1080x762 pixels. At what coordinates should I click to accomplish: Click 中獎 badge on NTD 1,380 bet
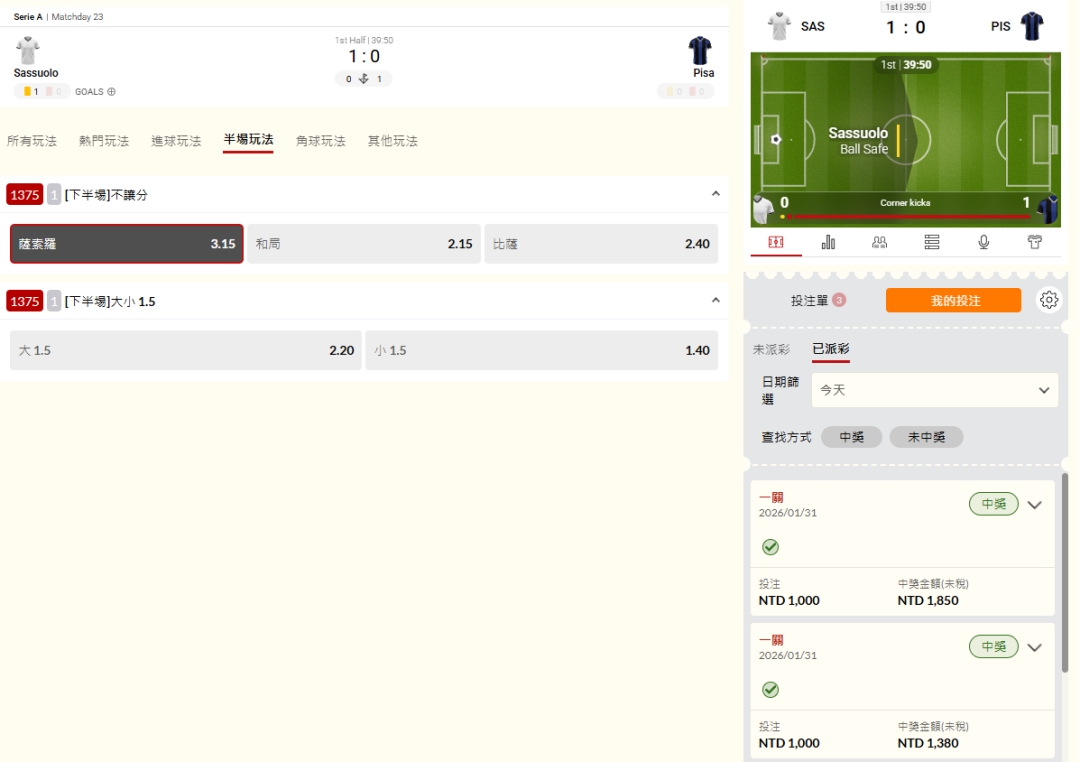(x=994, y=647)
